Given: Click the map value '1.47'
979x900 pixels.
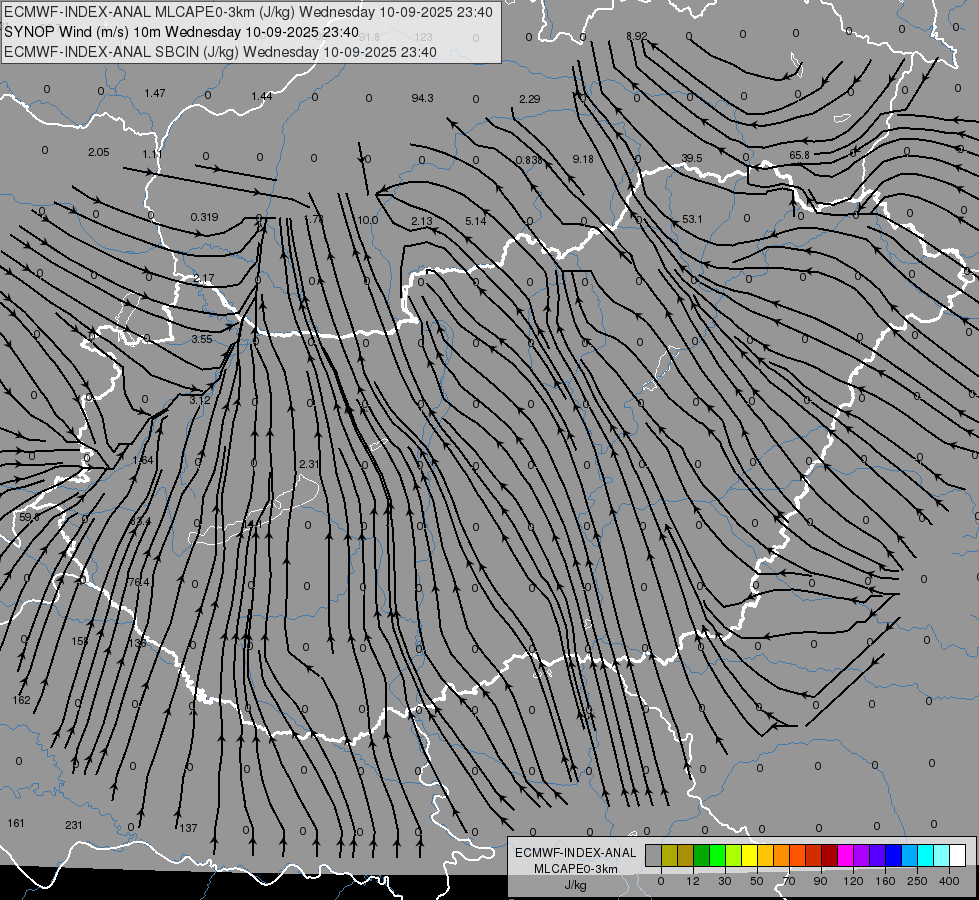Looking at the screenshot, I should [x=155, y=93].
